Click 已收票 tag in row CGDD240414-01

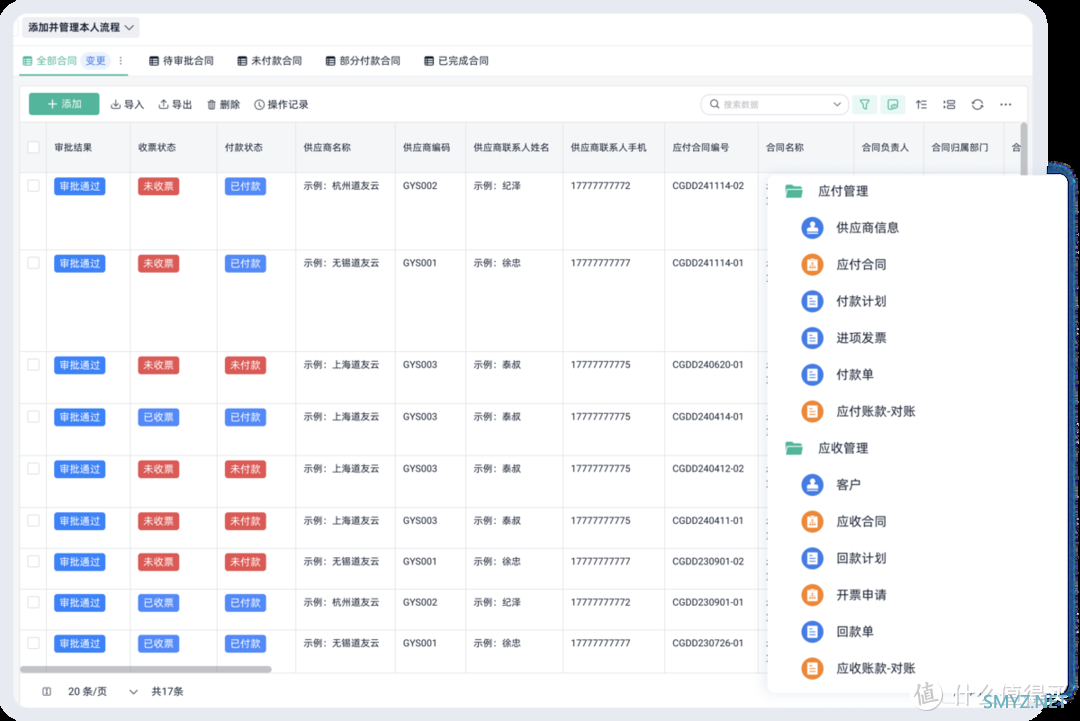(158, 417)
